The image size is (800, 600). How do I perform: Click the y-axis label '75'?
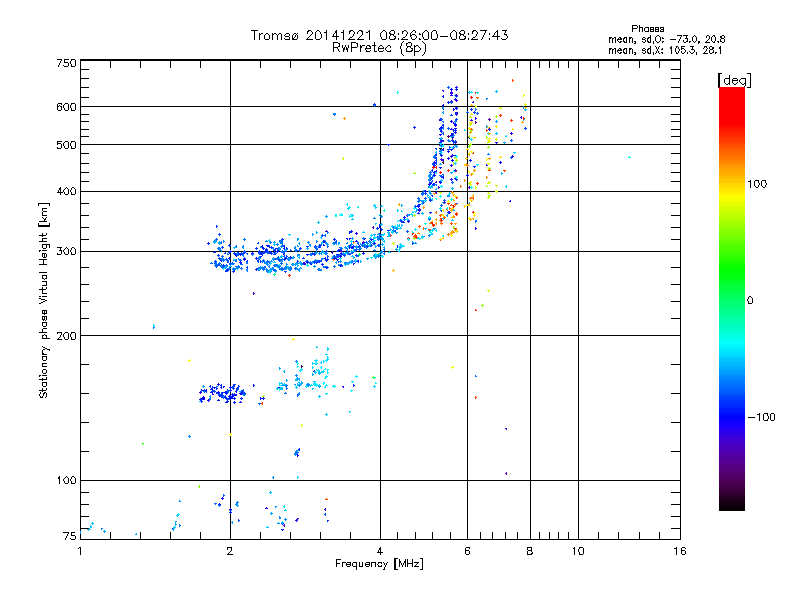point(70,536)
